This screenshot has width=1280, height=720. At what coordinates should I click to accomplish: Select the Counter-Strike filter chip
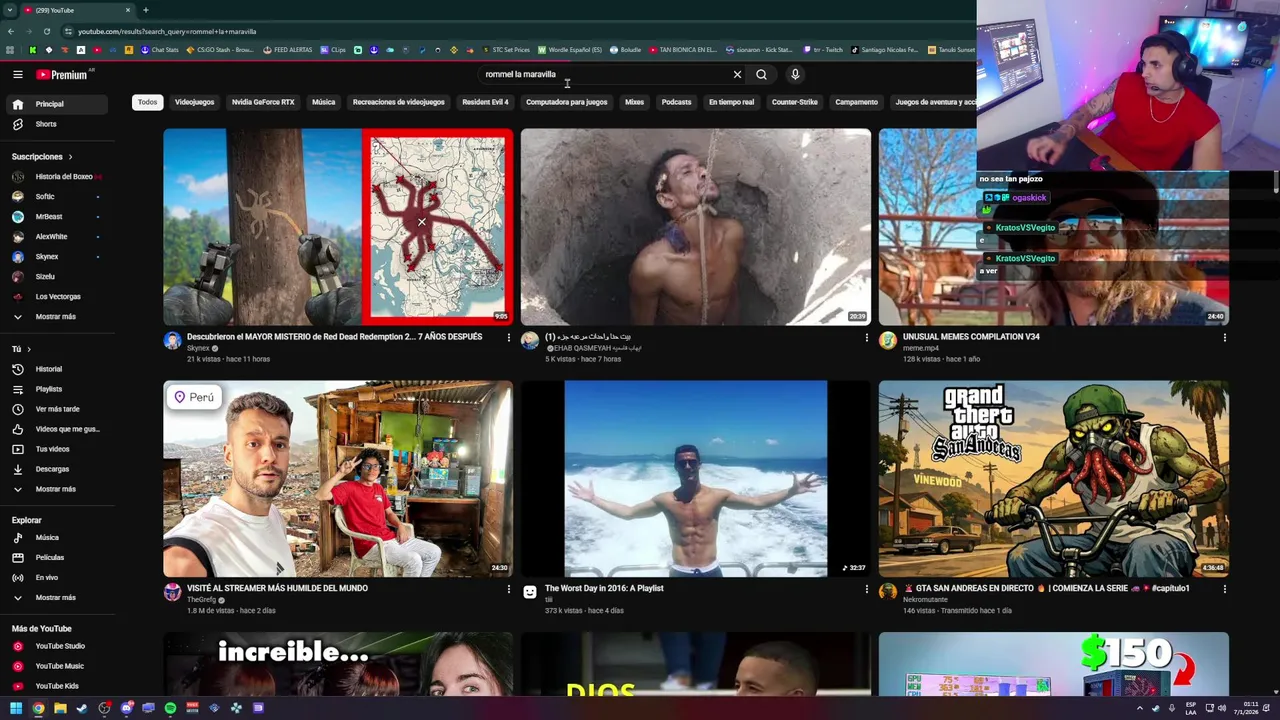(795, 102)
